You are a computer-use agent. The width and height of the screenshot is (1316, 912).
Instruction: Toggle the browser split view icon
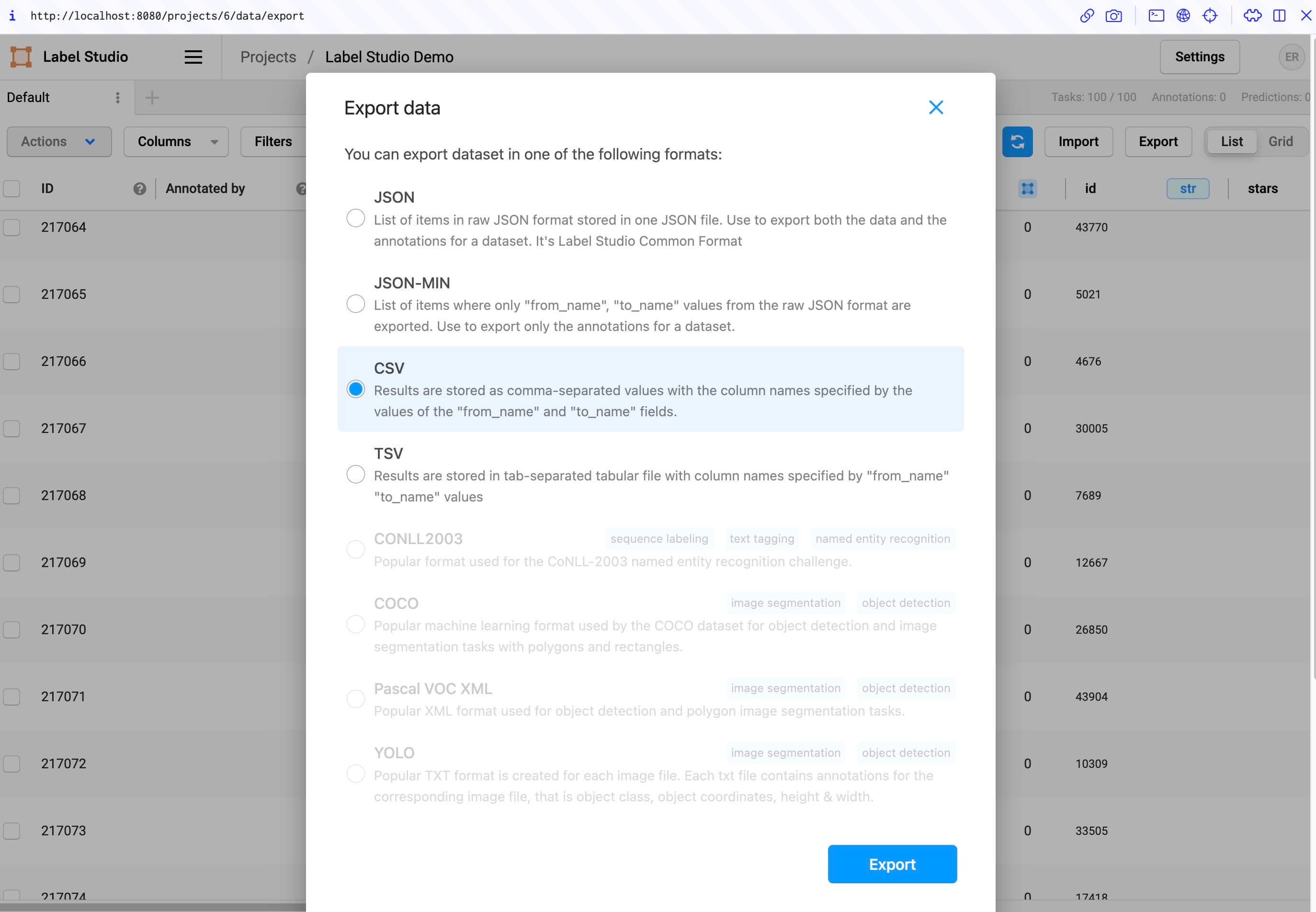click(x=1280, y=16)
